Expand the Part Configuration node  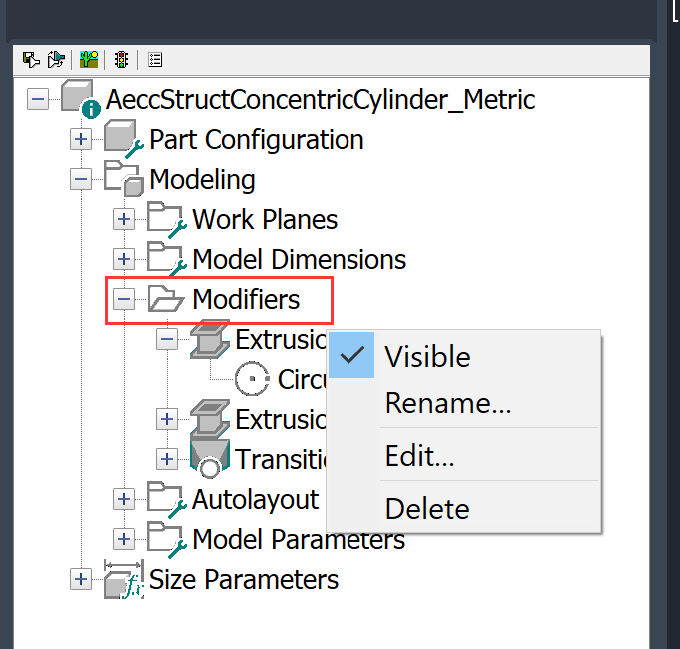tap(81, 139)
